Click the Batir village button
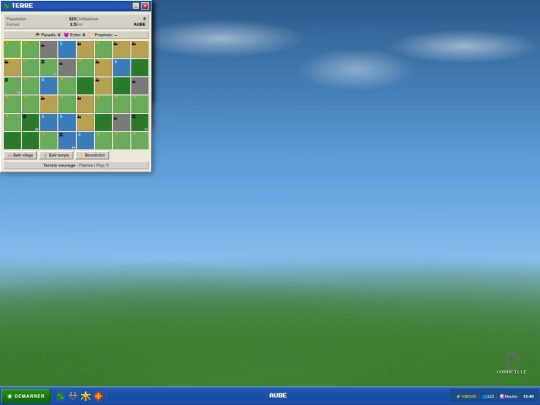The image size is (540, 405). 20,155
